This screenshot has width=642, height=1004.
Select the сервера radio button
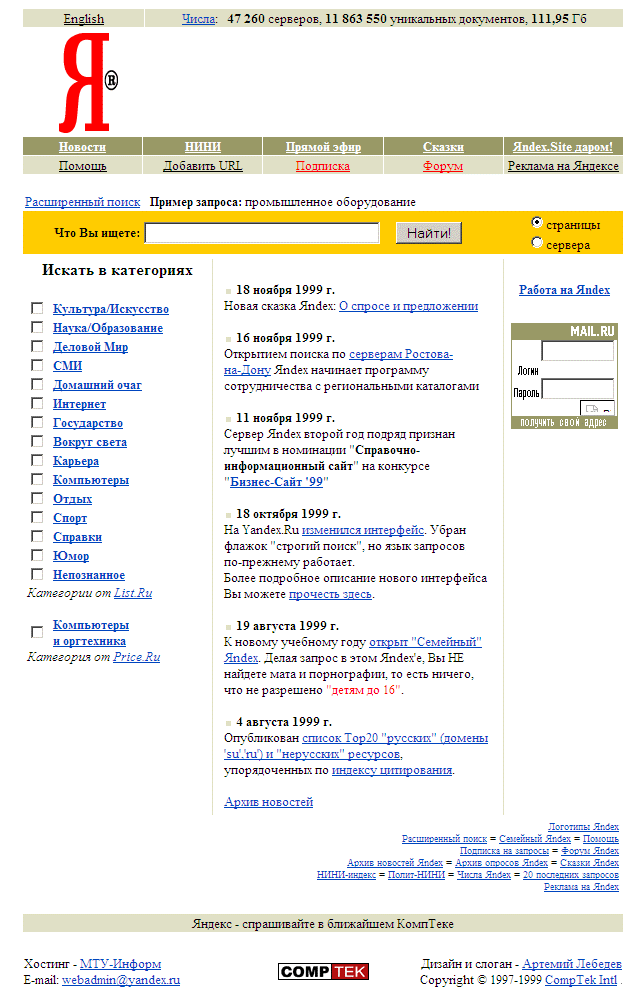(537, 243)
